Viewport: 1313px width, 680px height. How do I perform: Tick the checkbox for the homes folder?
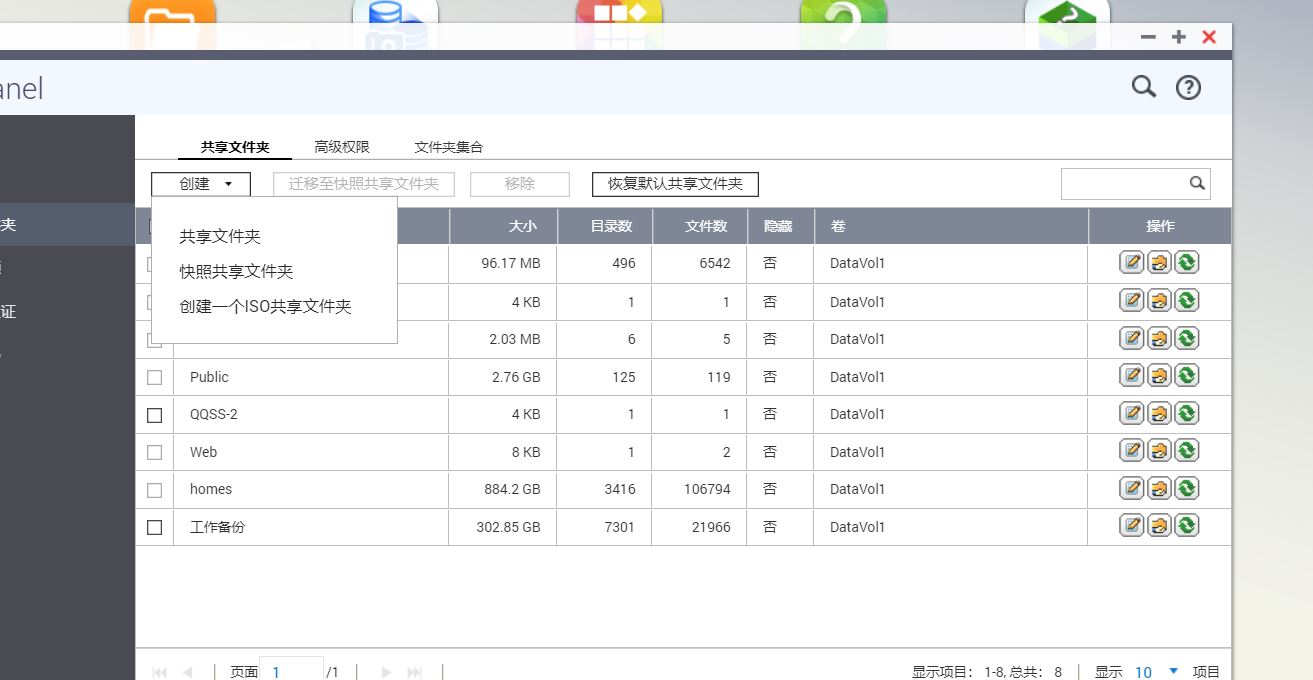pos(154,489)
